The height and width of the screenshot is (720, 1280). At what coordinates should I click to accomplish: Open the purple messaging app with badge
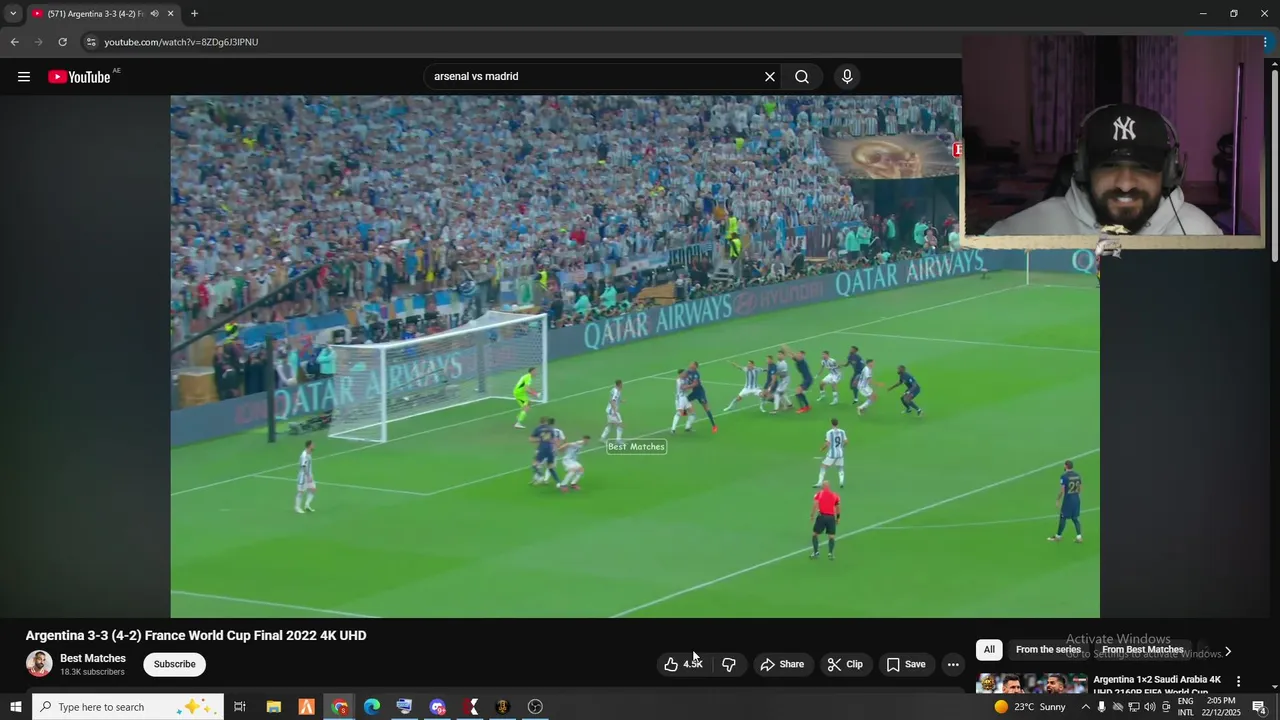coord(437,707)
